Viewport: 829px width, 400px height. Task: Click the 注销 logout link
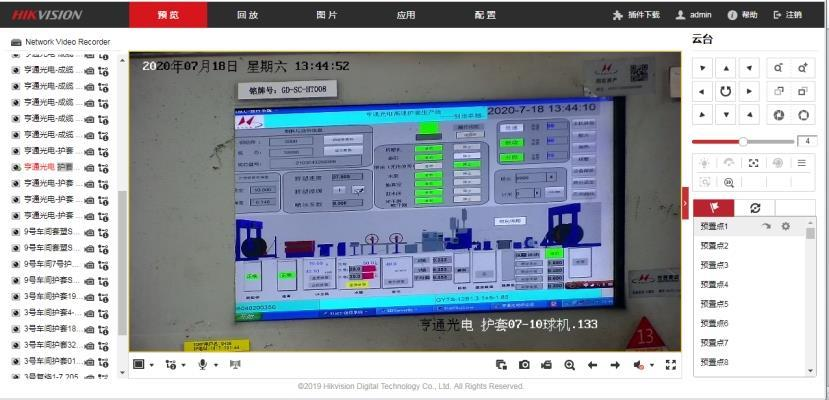coord(788,15)
